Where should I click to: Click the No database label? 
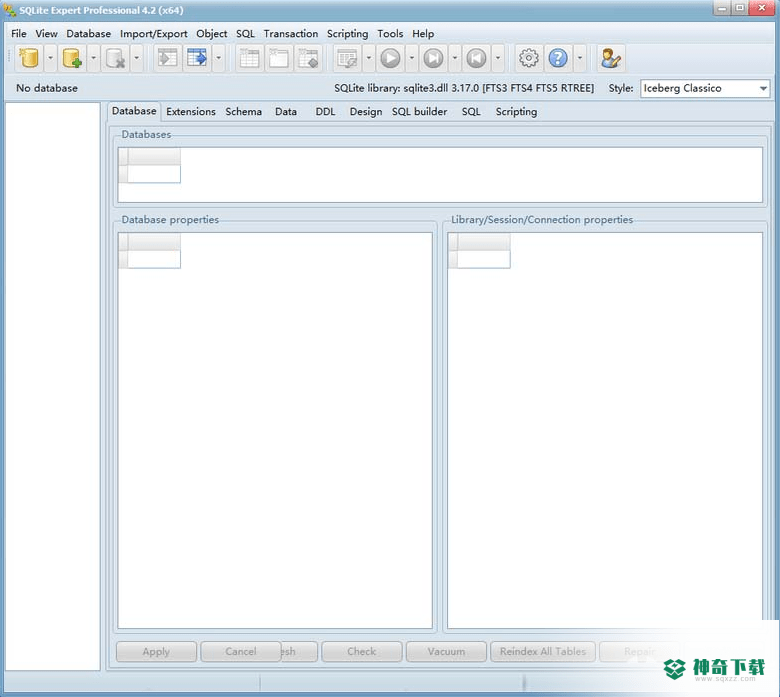coord(47,88)
